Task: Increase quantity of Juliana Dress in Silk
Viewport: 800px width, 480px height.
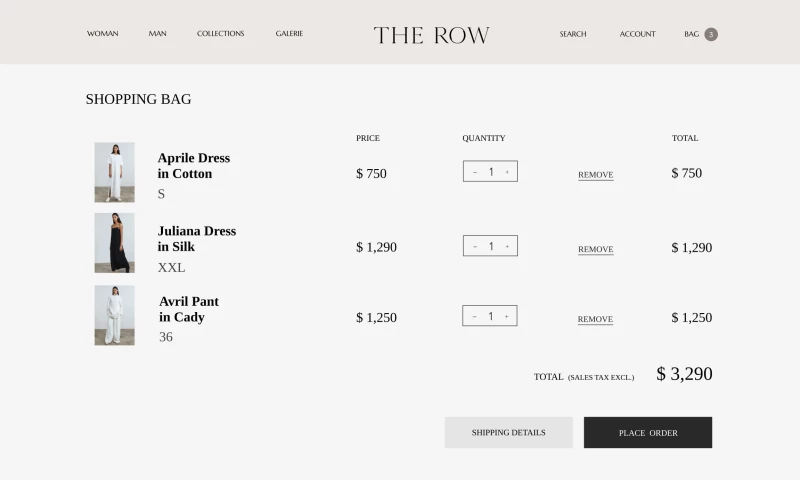Action: (507, 246)
